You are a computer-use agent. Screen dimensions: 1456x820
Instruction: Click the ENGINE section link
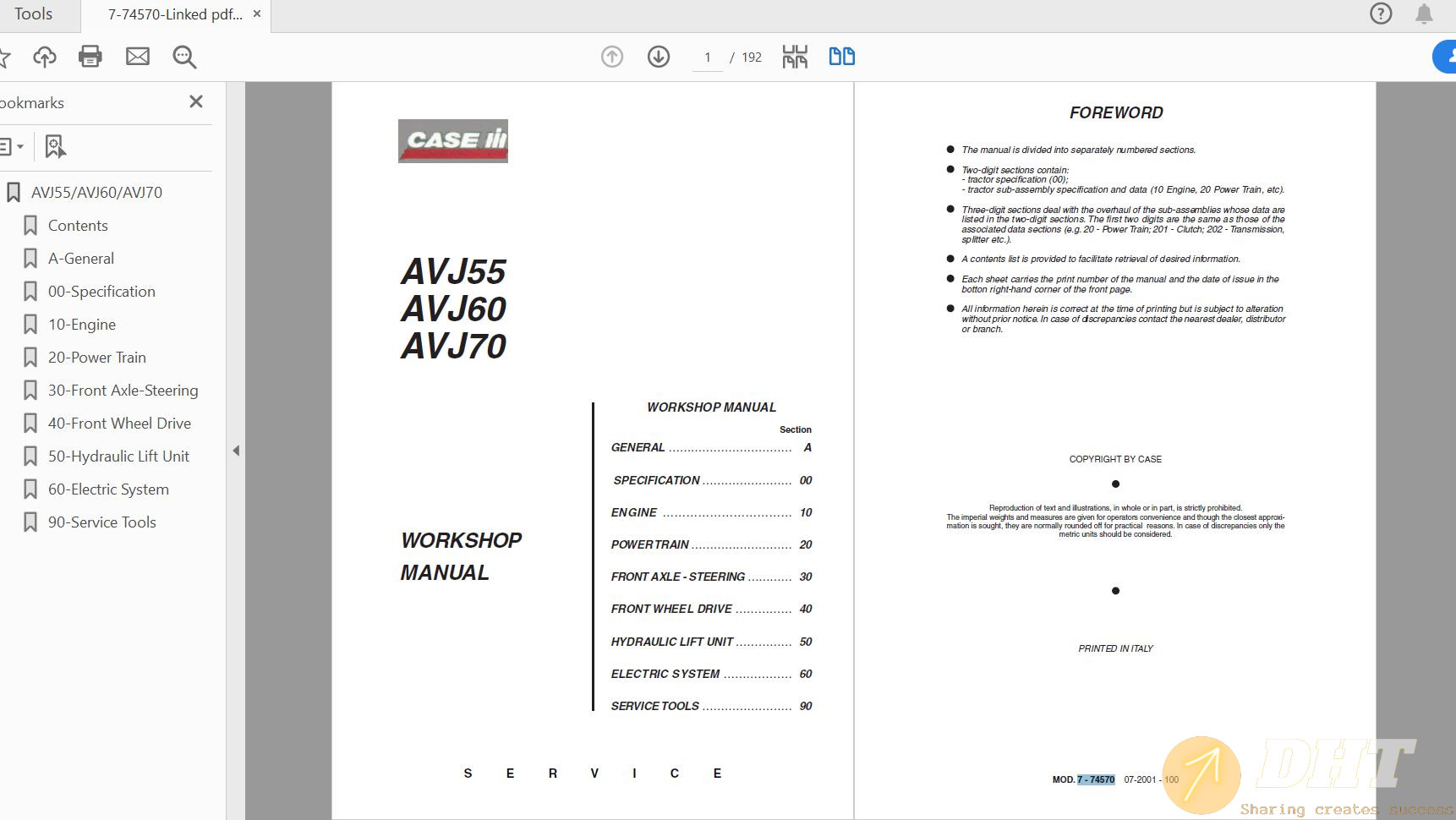pos(711,512)
